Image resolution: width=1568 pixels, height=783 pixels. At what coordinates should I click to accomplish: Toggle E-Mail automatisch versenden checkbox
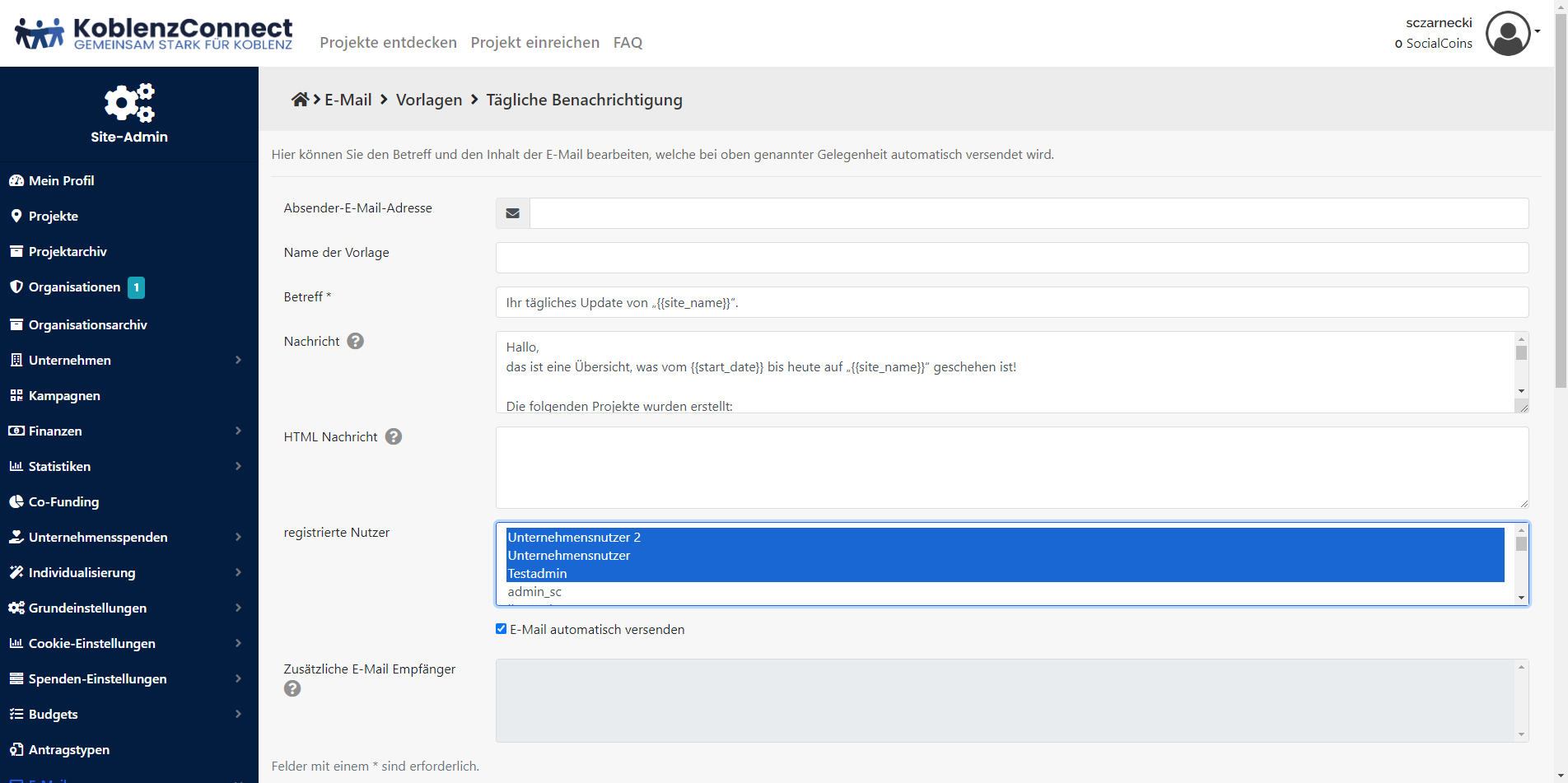501,629
